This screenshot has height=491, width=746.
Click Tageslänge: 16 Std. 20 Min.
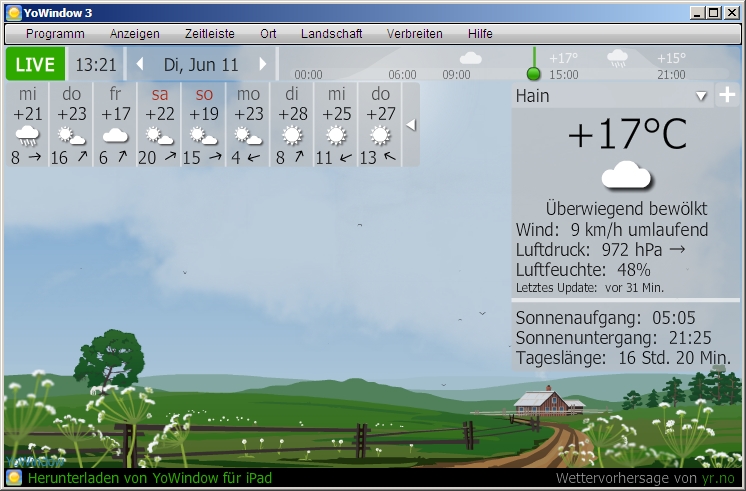click(x=623, y=358)
